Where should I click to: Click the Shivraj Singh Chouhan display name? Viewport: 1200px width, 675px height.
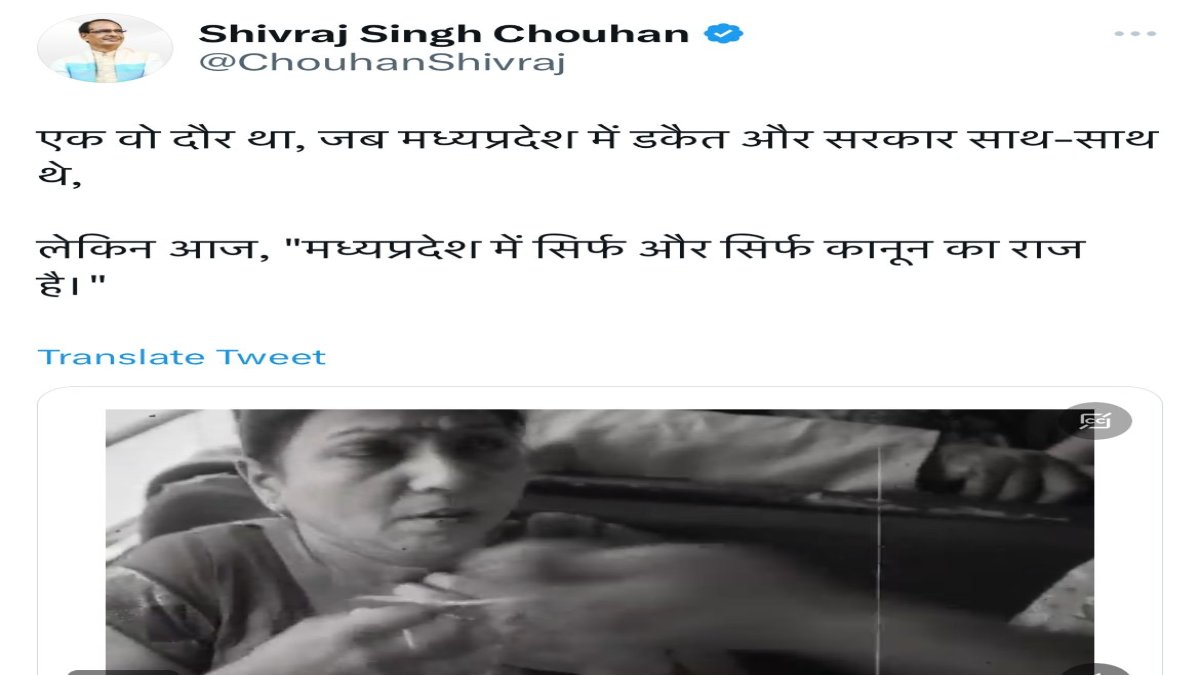(445, 33)
